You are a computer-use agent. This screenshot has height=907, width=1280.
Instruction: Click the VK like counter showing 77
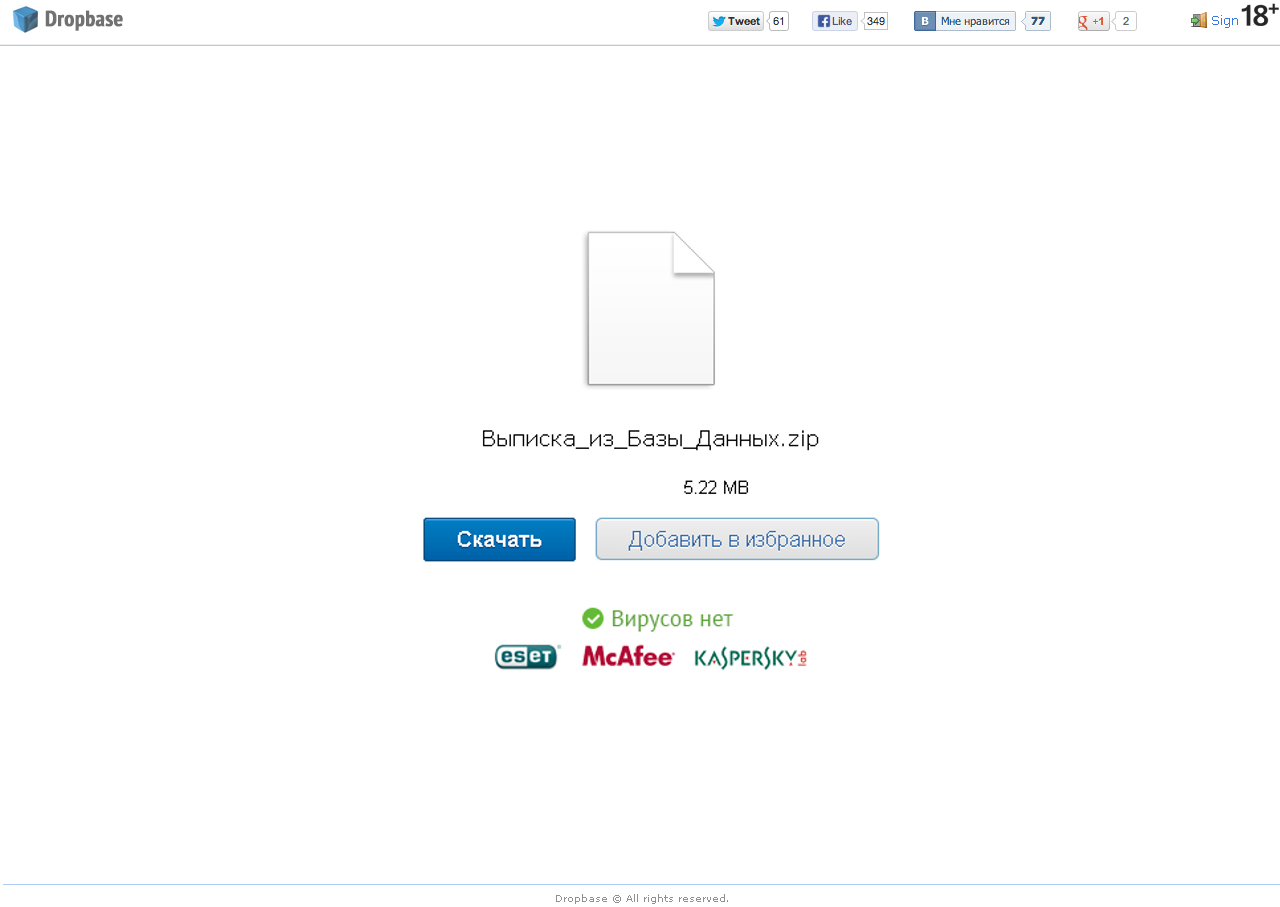click(1038, 21)
